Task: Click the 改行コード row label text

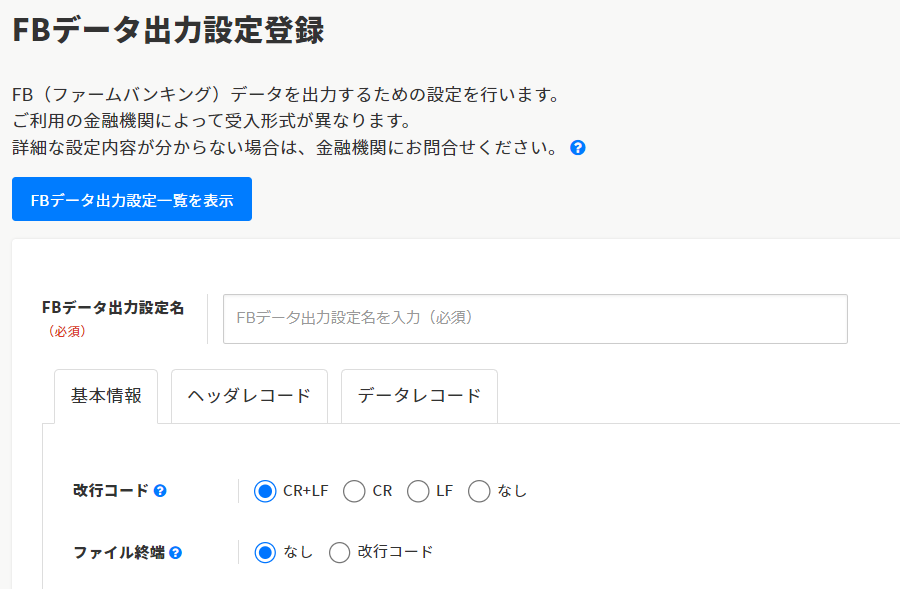Action: (110, 491)
